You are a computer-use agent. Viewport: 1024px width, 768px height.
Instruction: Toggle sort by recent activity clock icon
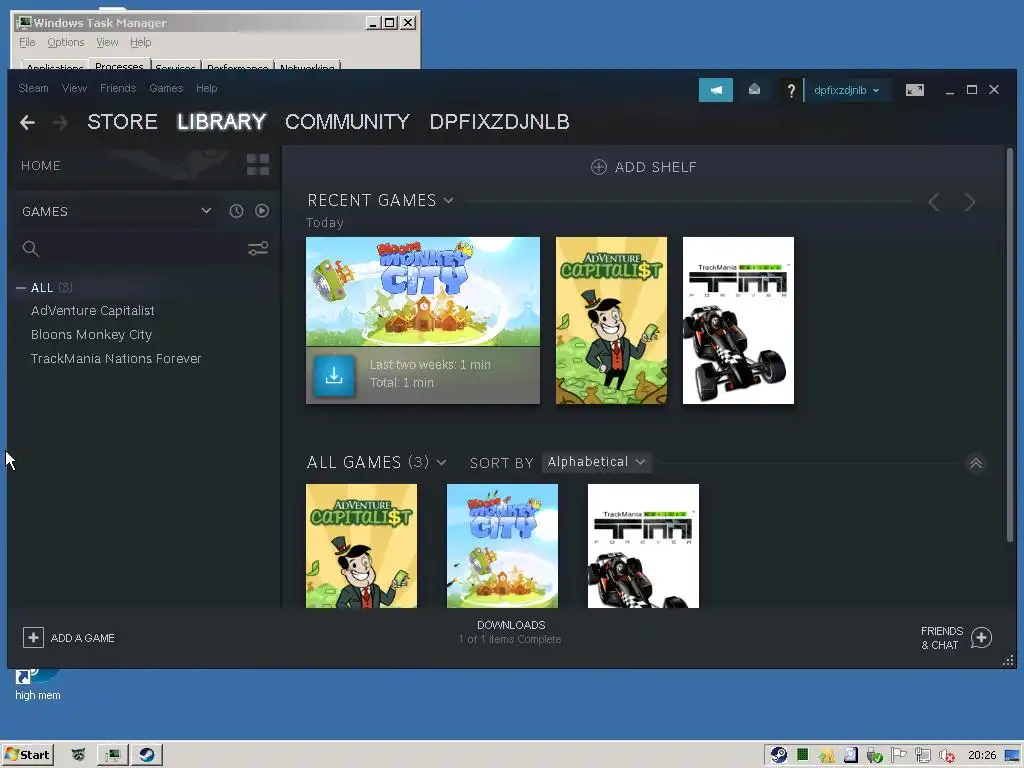(x=236, y=211)
